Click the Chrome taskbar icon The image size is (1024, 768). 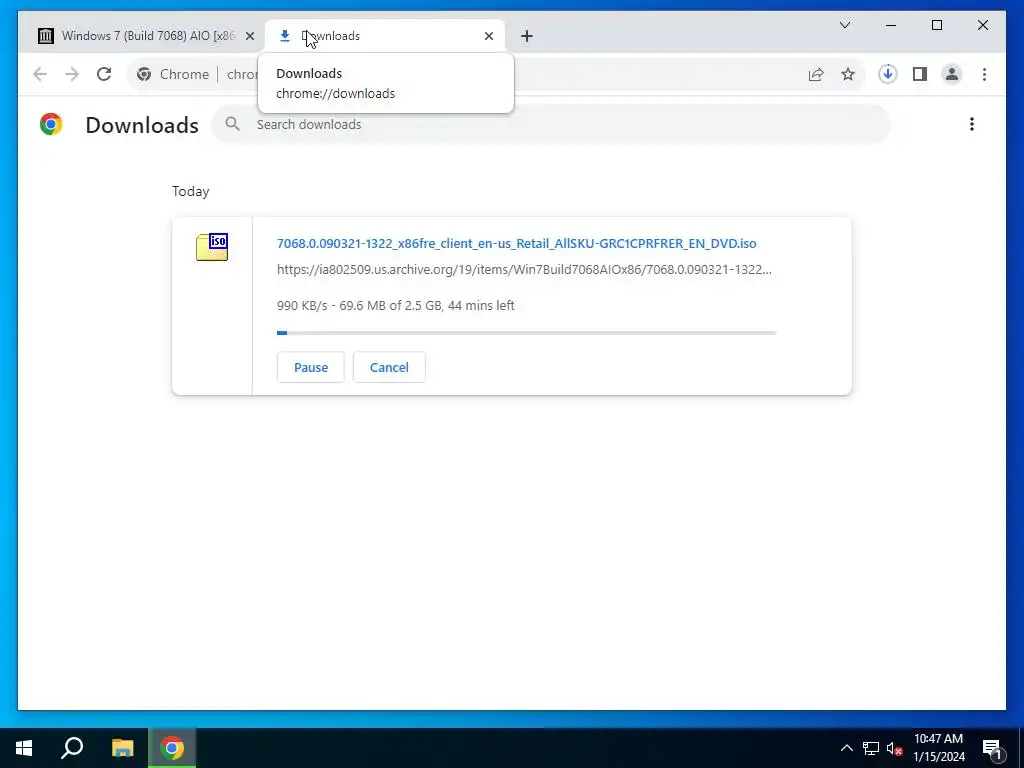[172, 748]
